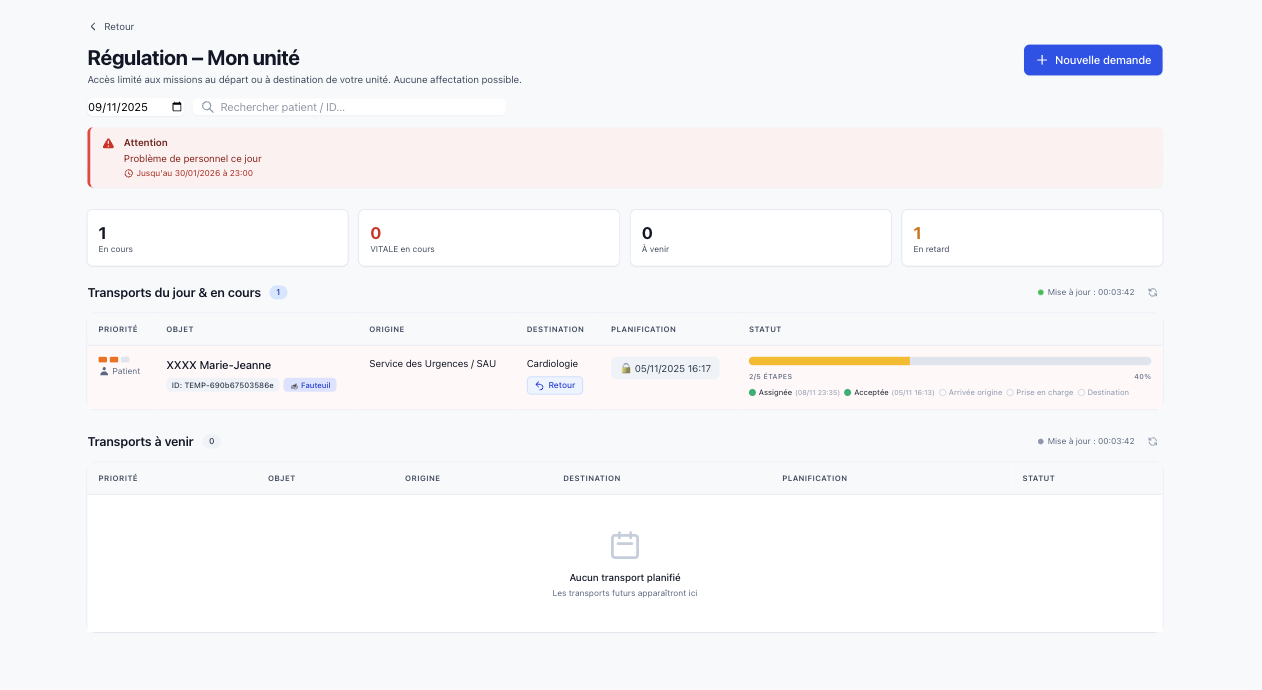
Task: Click the lock icon next to 05/11/2025 16:17
Action: click(626, 369)
